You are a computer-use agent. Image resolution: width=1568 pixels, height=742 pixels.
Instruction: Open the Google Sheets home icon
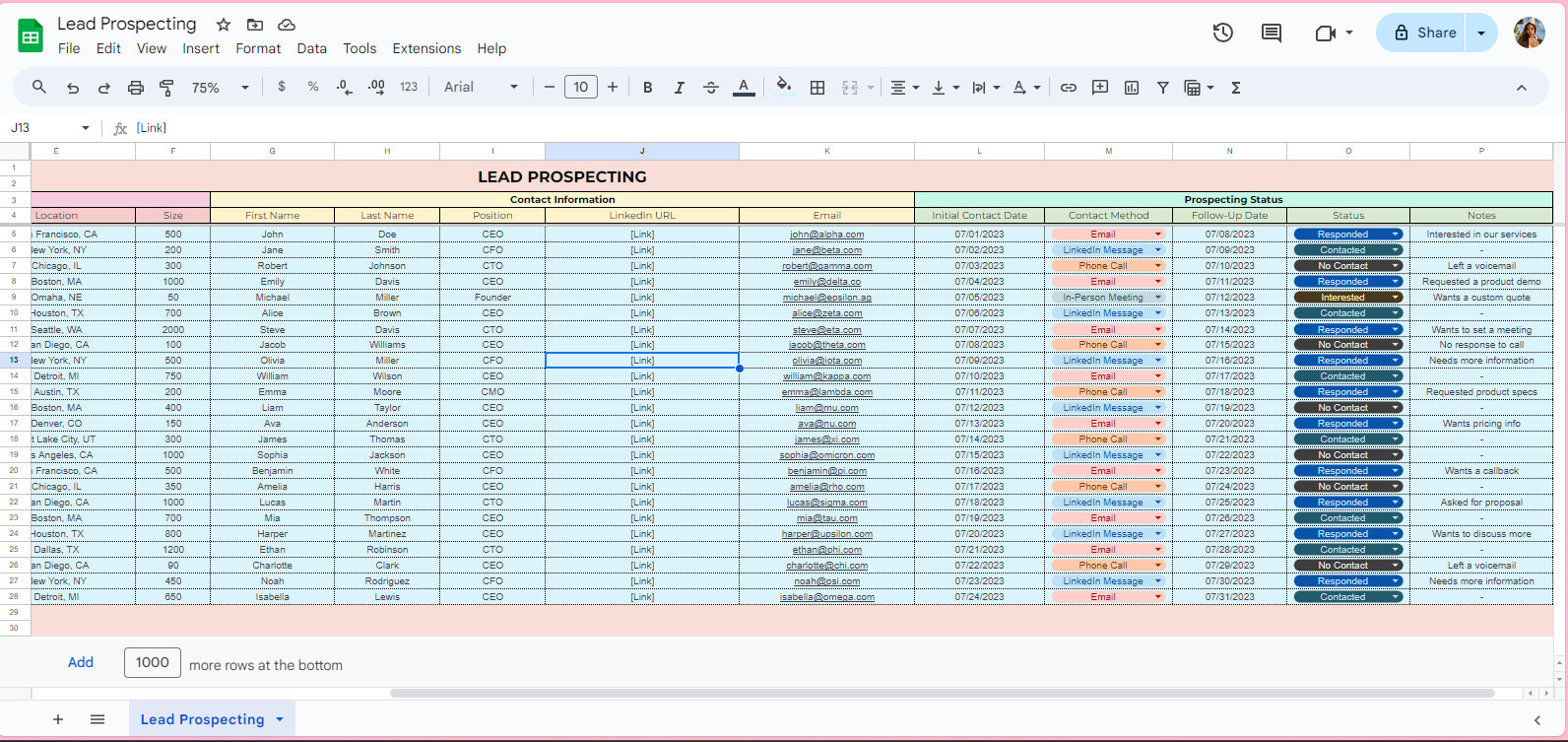[31, 36]
